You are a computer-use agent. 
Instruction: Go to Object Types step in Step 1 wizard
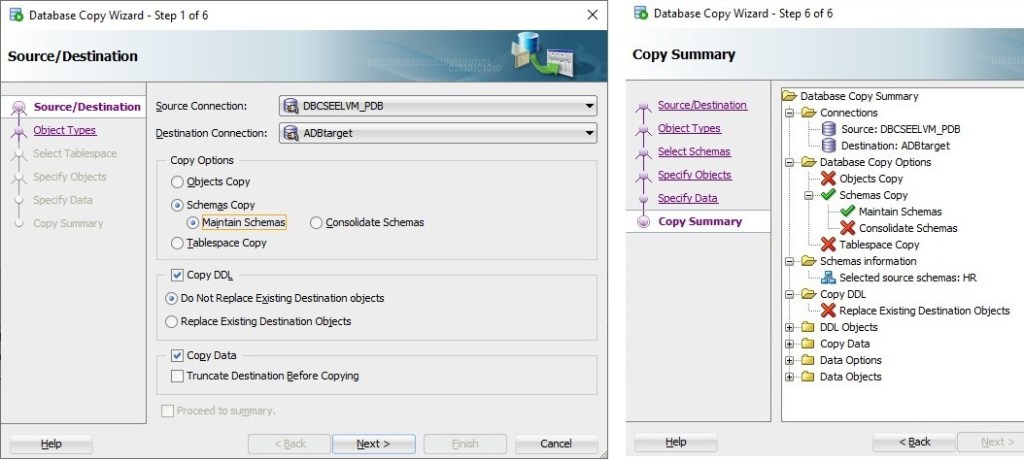[64, 130]
